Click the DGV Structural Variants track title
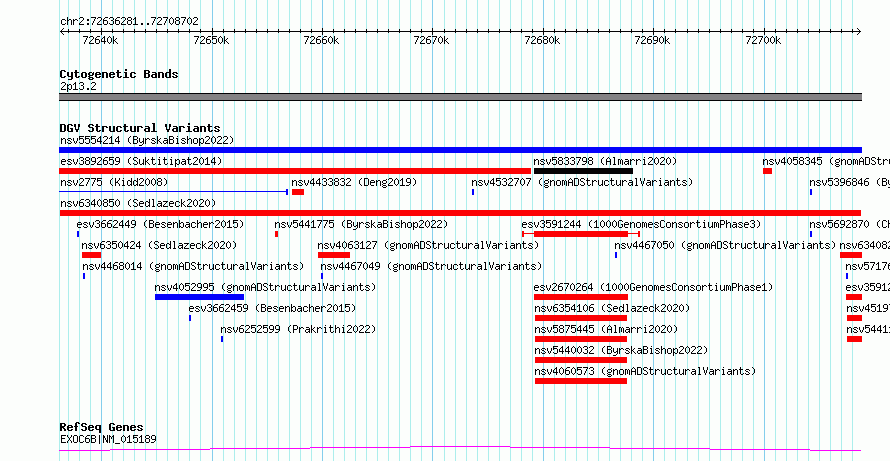Image resolution: width=890 pixels, height=461 pixels. [140, 128]
